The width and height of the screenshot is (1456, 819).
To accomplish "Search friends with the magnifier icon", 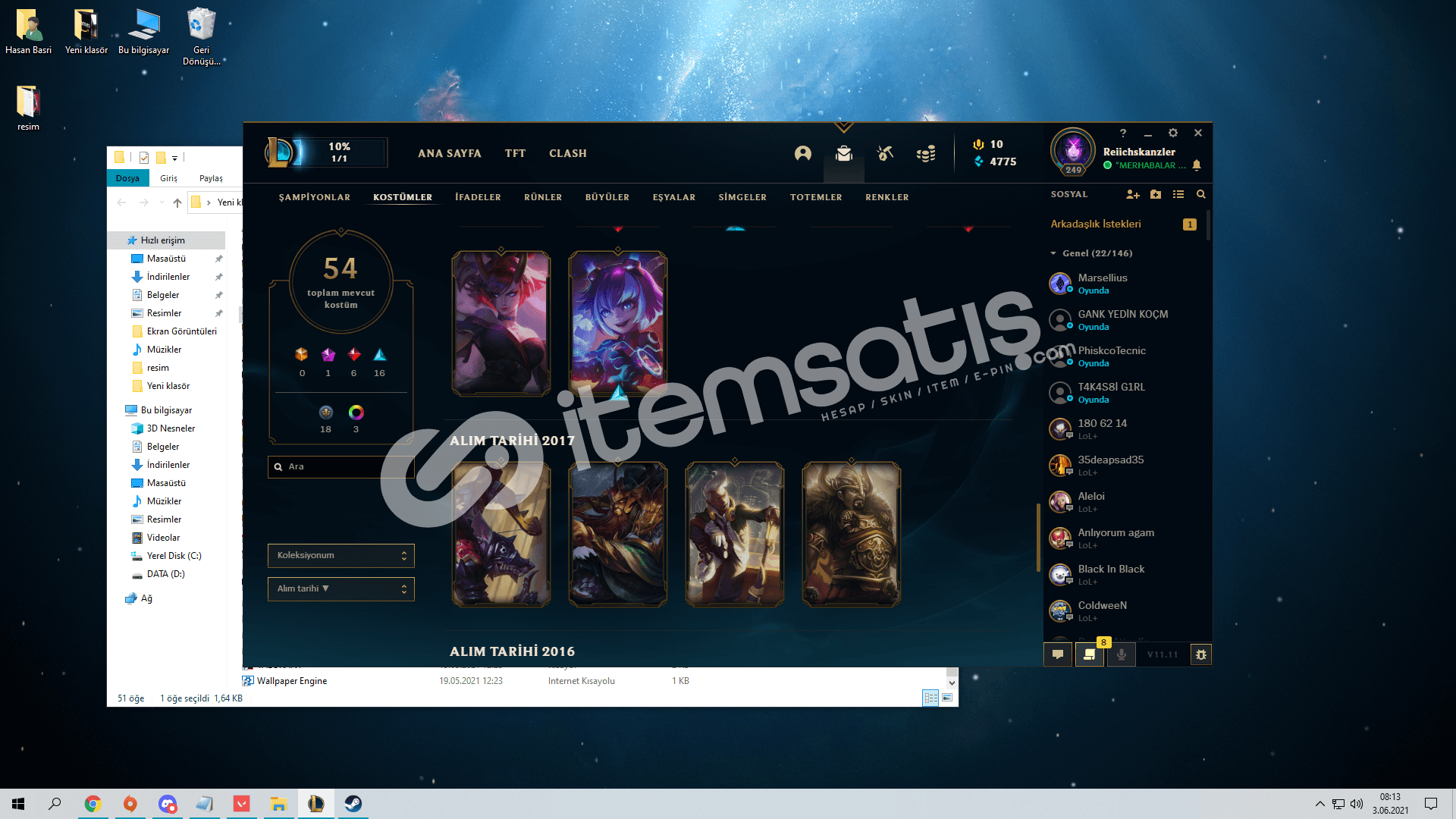I will tap(1201, 194).
